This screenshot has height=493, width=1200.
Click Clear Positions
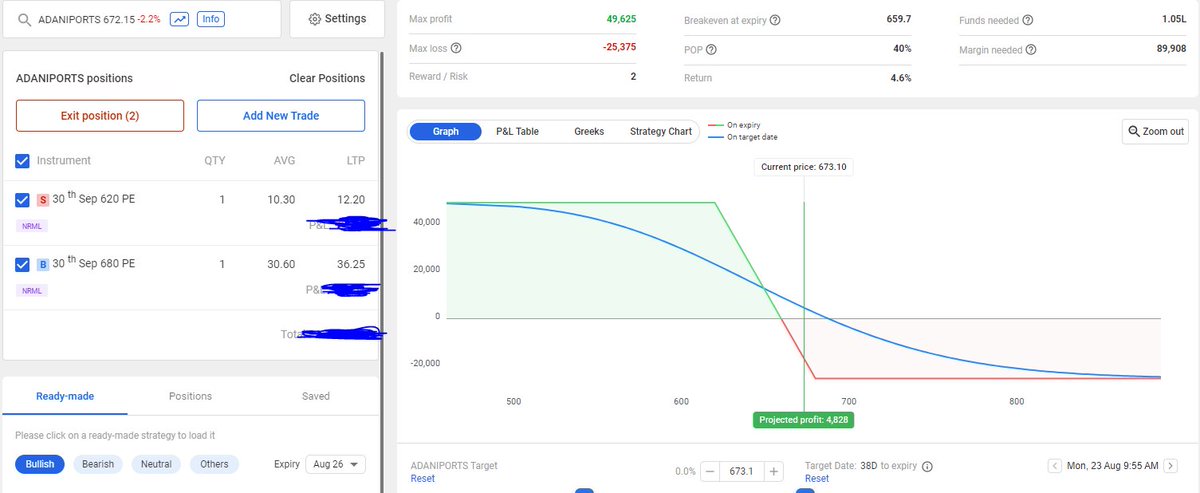click(x=327, y=78)
